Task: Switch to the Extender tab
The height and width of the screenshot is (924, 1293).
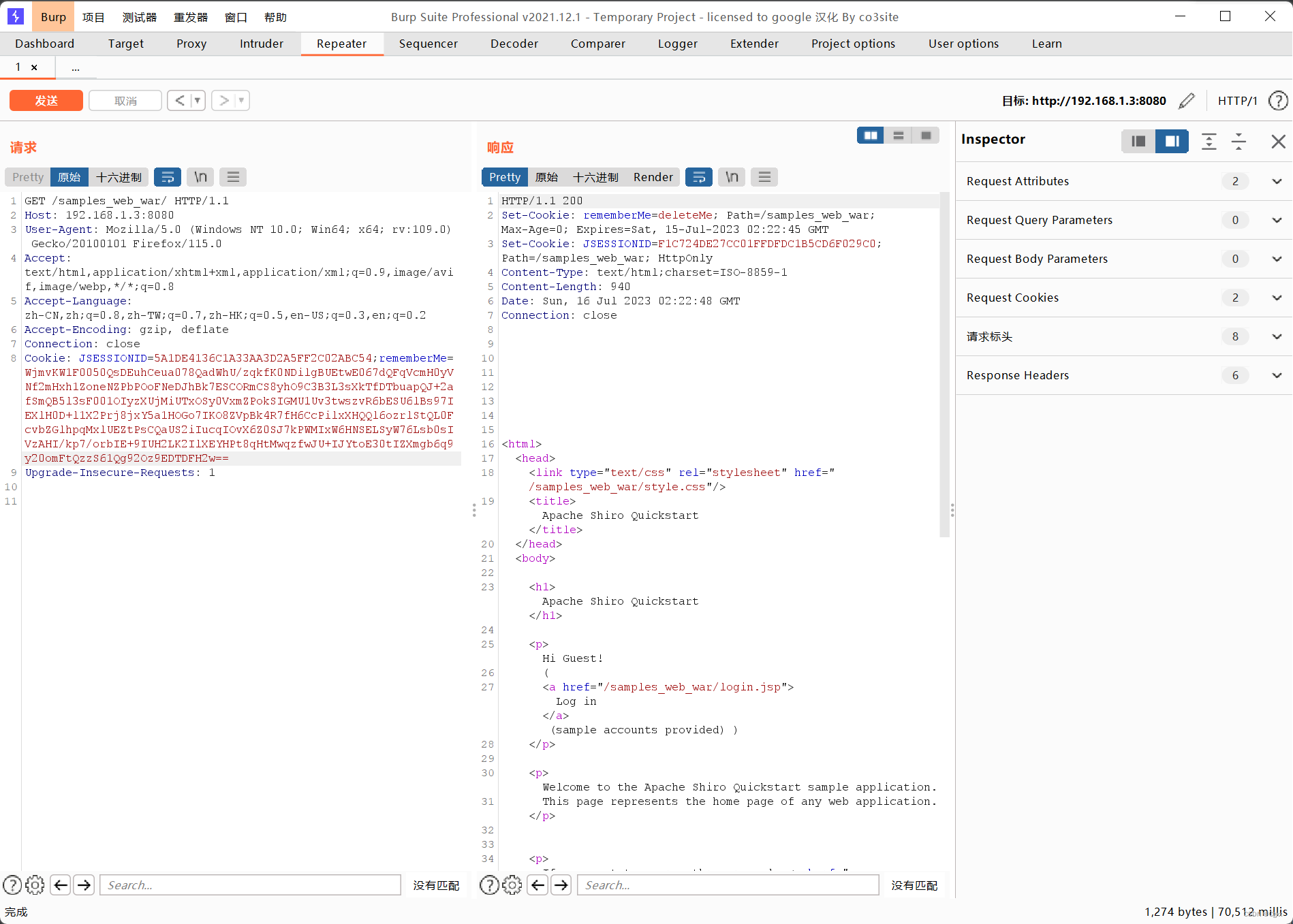Action: tap(754, 44)
